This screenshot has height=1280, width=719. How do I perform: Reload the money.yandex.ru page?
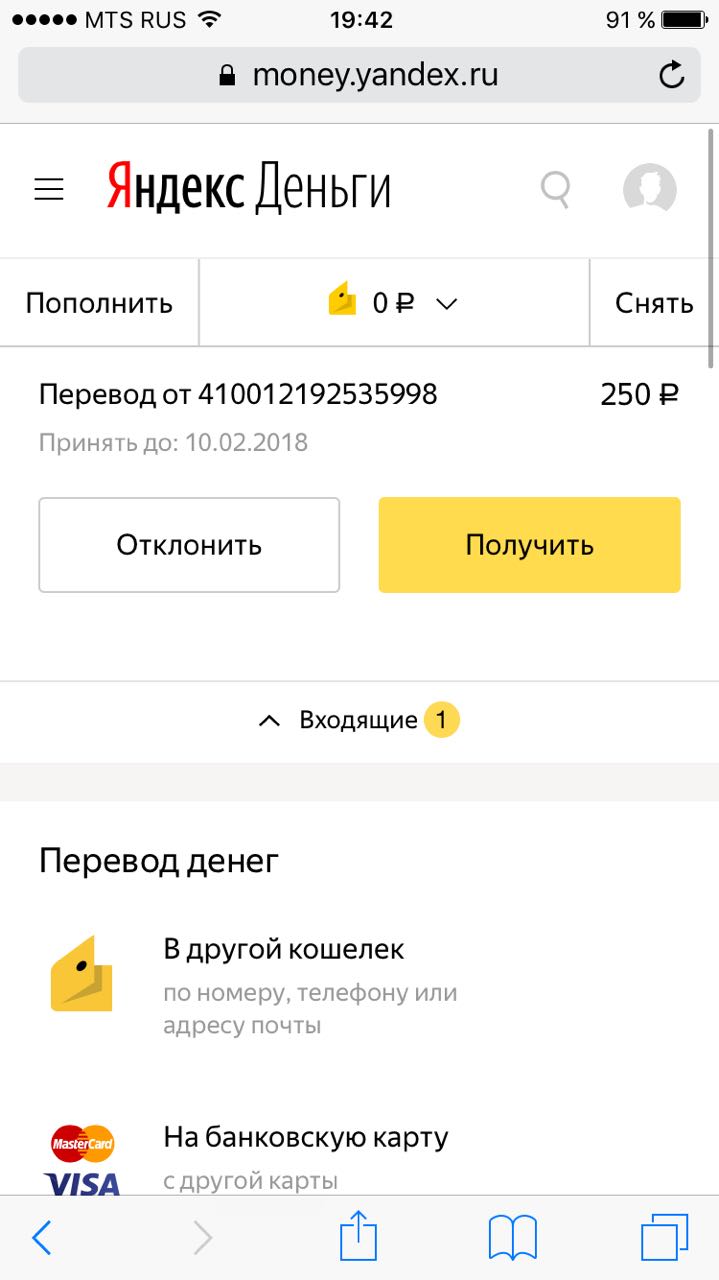[x=671, y=74]
